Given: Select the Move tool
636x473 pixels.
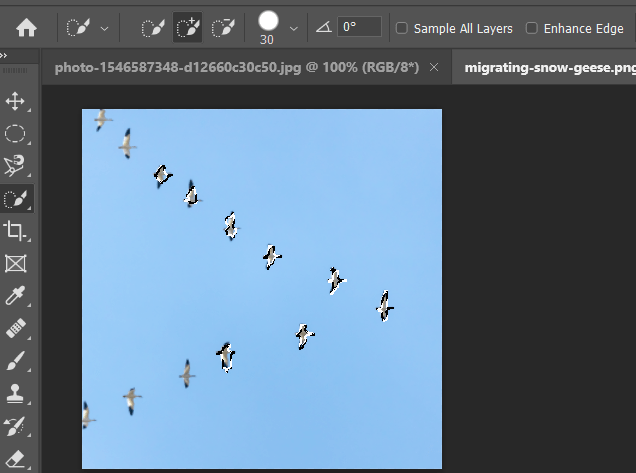Looking at the screenshot, I should tap(15, 101).
